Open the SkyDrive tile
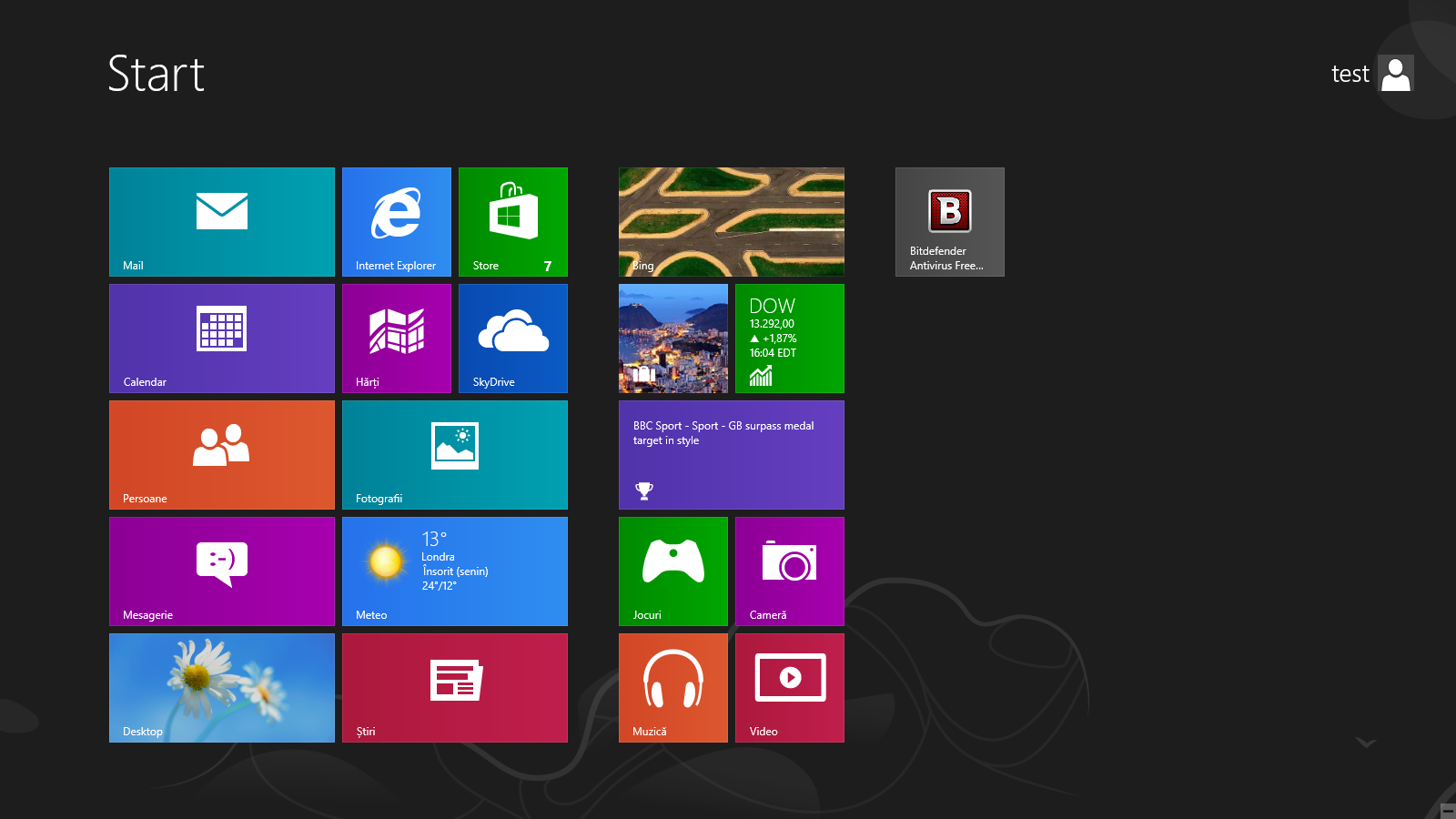 (513, 339)
